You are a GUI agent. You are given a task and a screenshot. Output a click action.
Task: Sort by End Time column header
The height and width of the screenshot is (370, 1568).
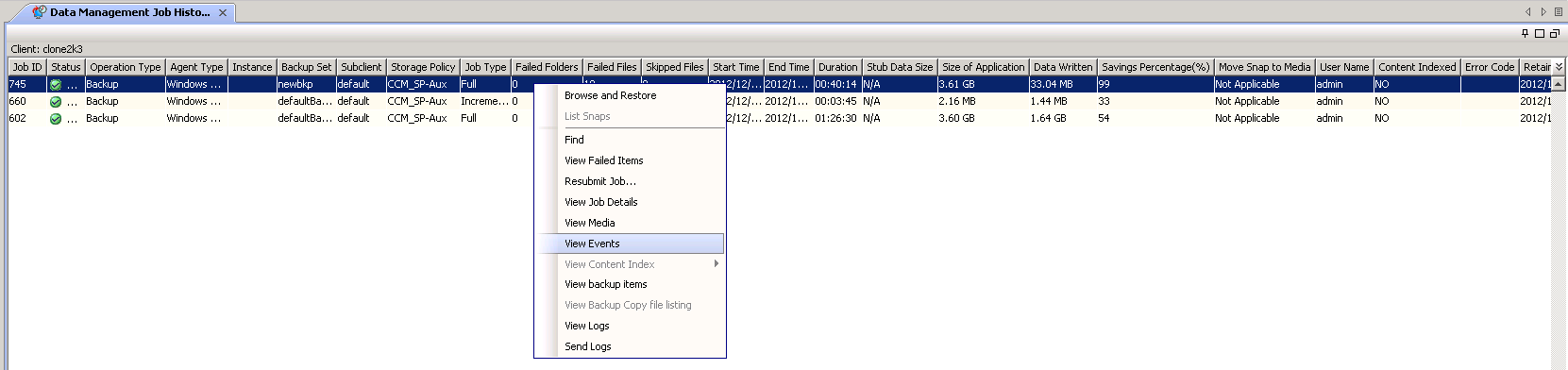click(x=789, y=67)
